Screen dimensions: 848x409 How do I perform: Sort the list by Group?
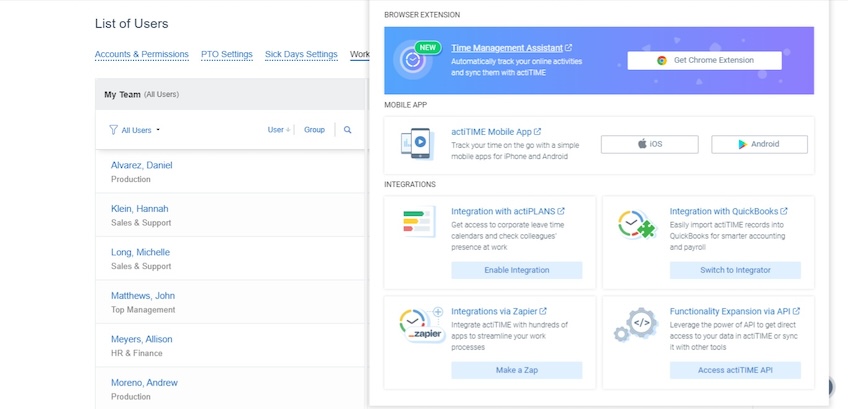314,130
